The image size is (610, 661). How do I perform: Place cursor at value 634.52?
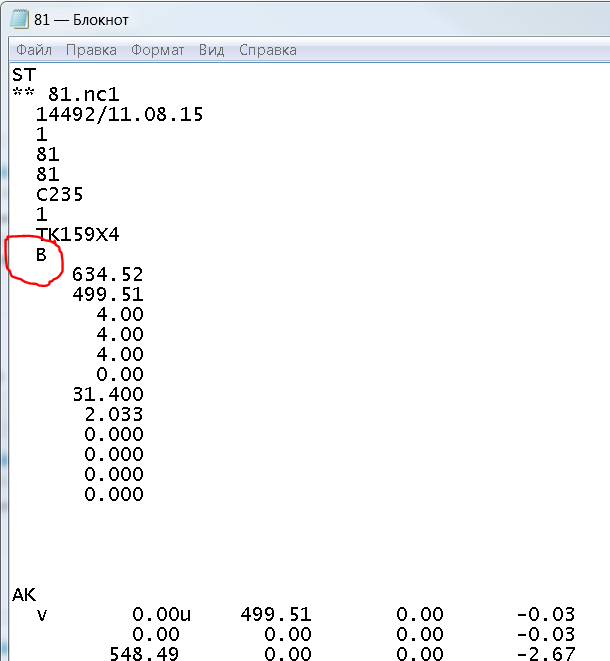[x=107, y=274]
